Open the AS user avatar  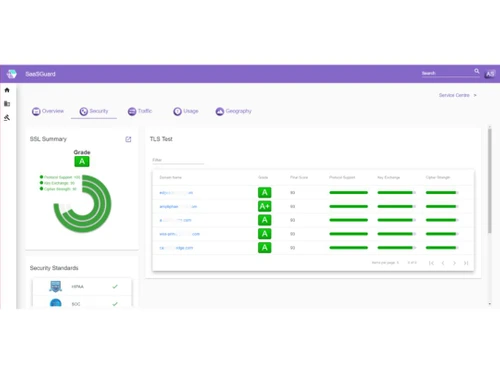coord(490,74)
